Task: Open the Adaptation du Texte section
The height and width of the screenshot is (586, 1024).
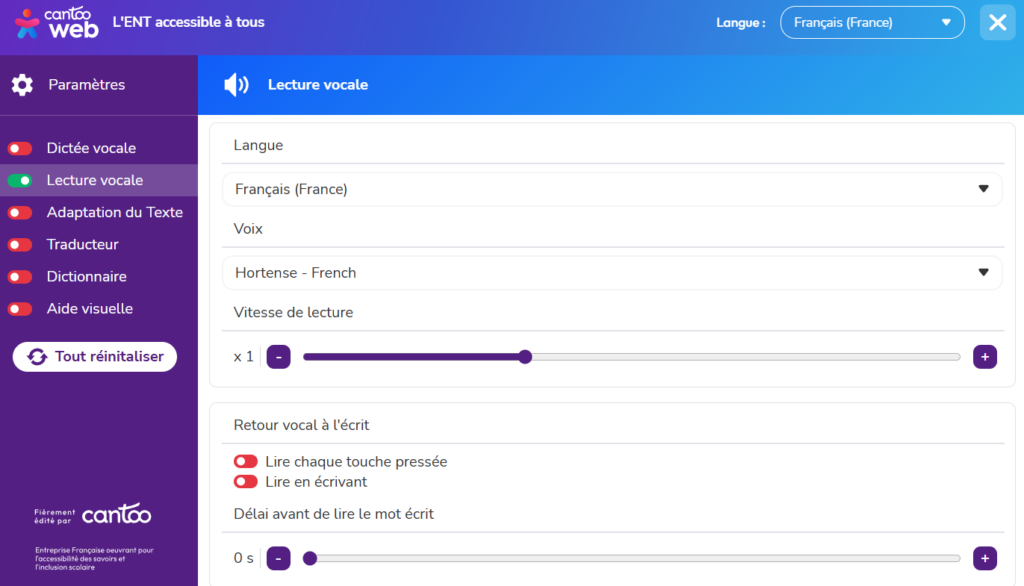Action: 114,213
